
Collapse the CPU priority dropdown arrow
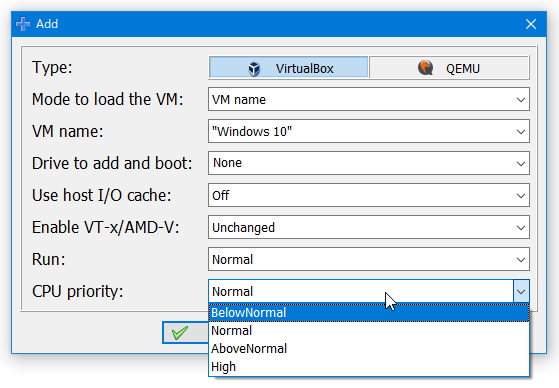click(521, 291)
